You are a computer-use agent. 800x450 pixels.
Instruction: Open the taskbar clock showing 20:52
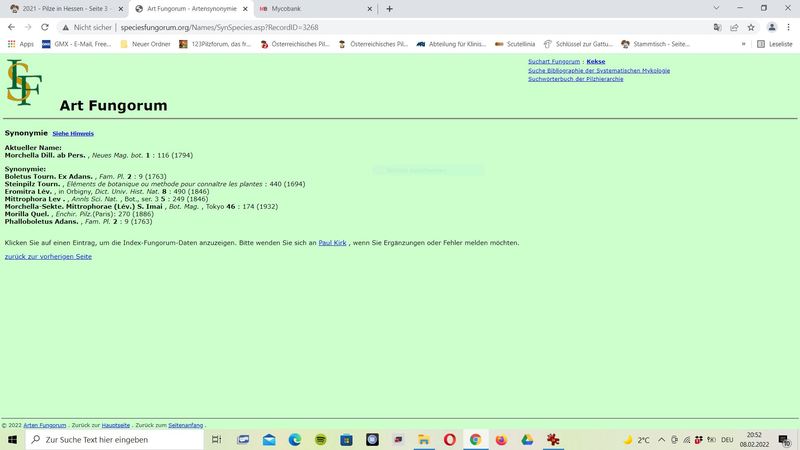[754, 440]
